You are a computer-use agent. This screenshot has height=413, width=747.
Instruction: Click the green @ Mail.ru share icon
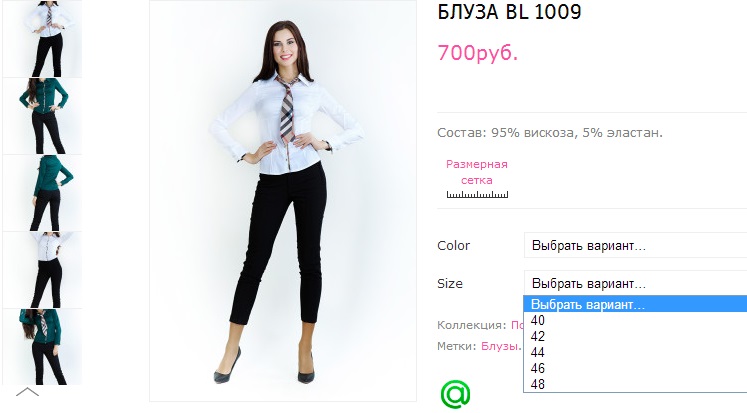coord(455,394)
